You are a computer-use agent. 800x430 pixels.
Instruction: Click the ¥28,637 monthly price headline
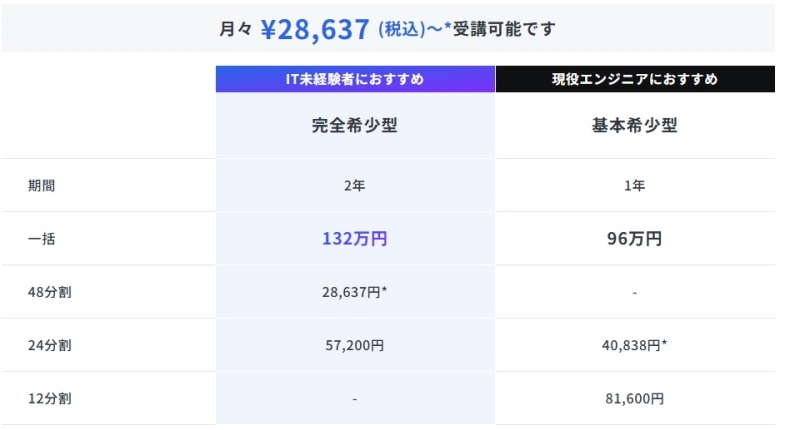pyautogui.click(x=315, y=29)
